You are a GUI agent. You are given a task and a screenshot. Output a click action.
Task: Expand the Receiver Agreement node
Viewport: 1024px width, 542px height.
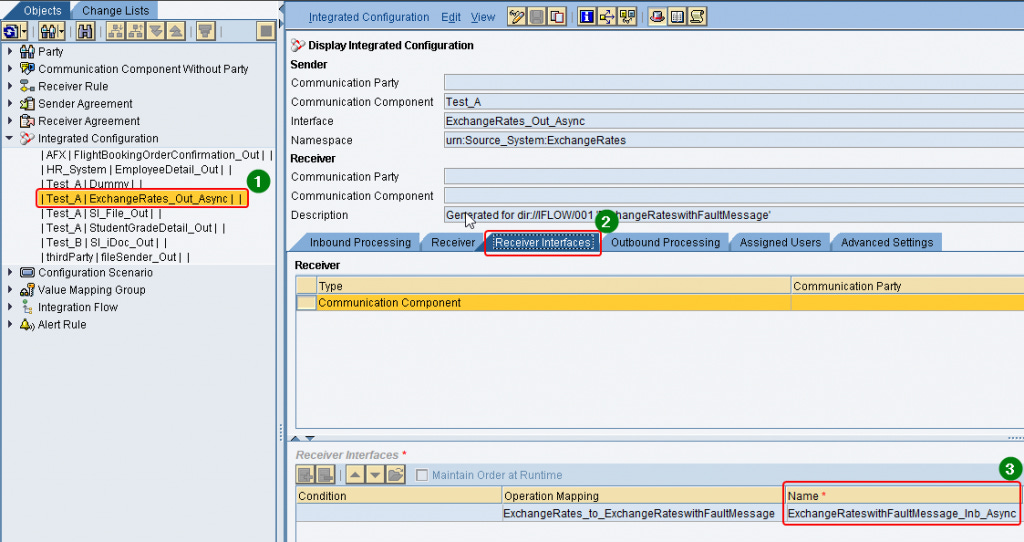click(x=10, y=121)
